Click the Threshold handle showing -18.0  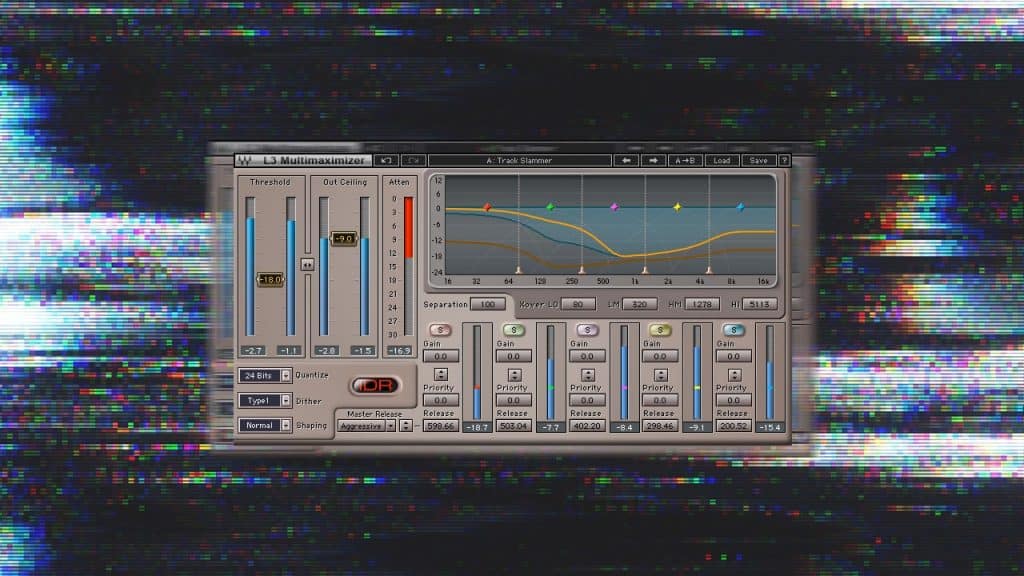click(270, 280)
